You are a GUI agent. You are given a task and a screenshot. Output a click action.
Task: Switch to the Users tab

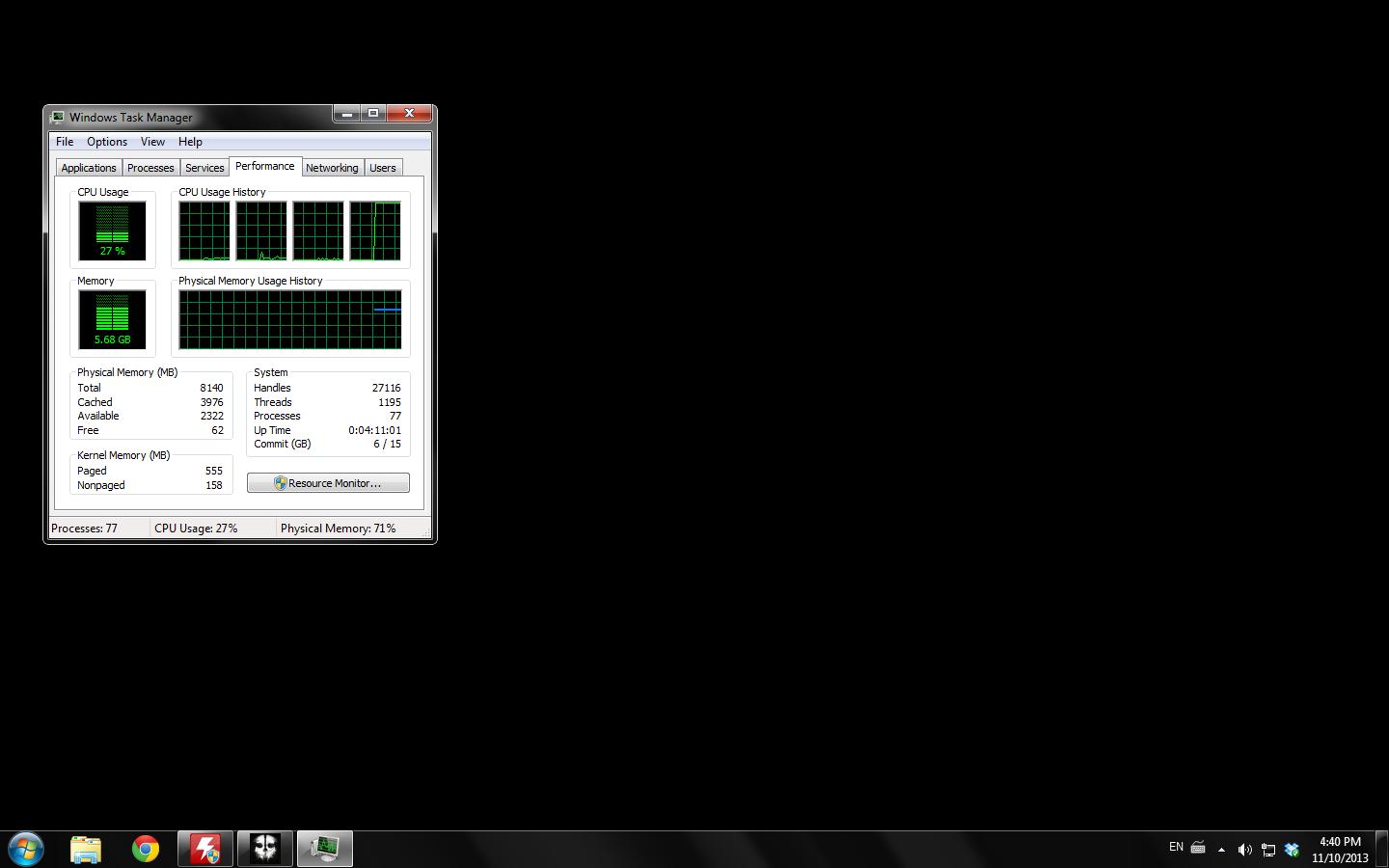(x=383, y=168)
